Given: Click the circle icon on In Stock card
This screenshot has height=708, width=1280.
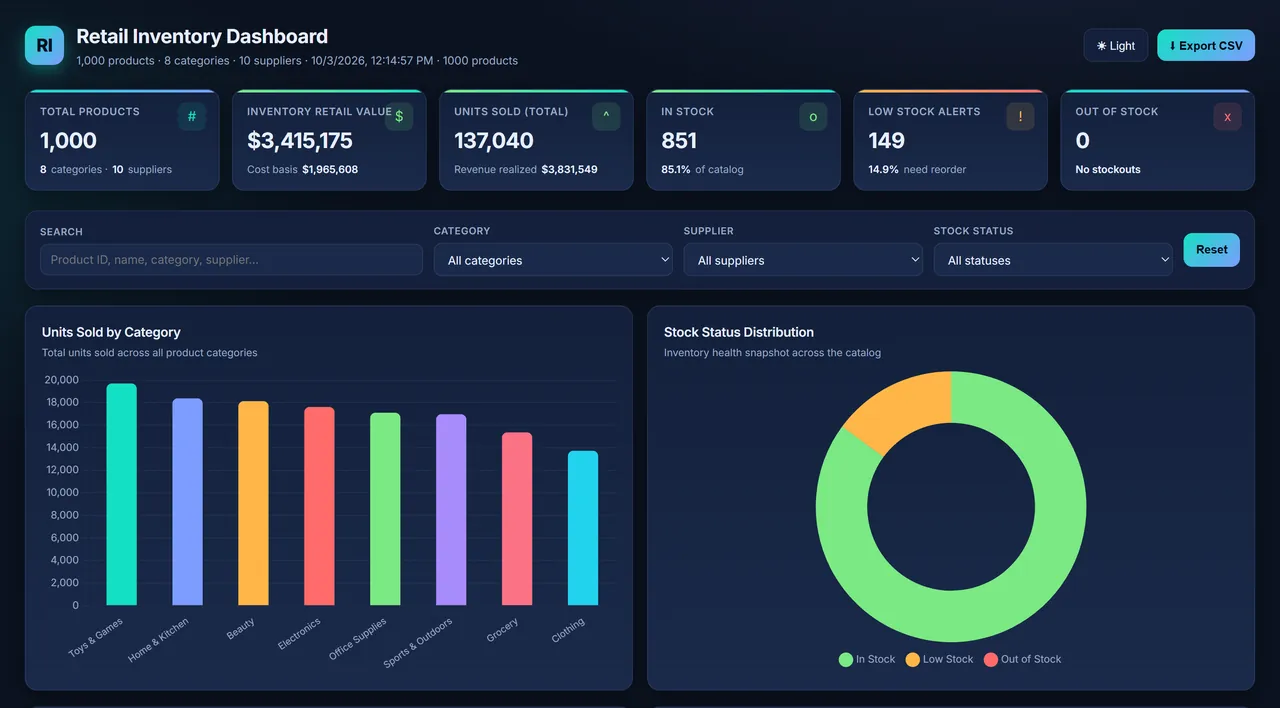Looking at the screenshot, I should point(813,116).
